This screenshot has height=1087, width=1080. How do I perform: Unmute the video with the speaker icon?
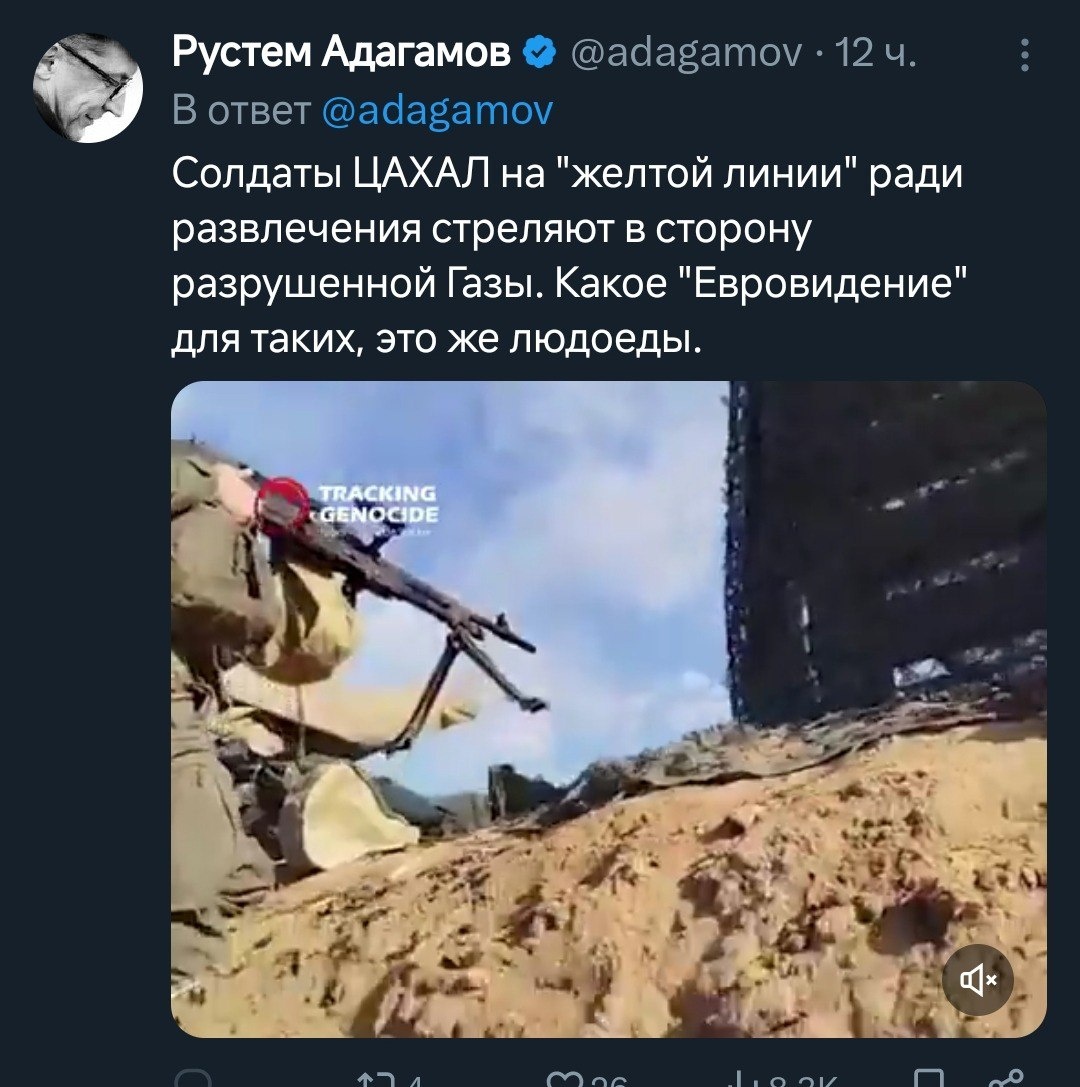[x=977, y=980]
